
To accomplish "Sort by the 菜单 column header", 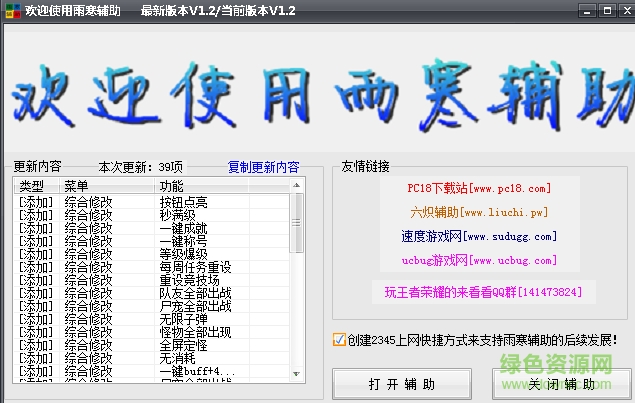I will pos(77,186).
